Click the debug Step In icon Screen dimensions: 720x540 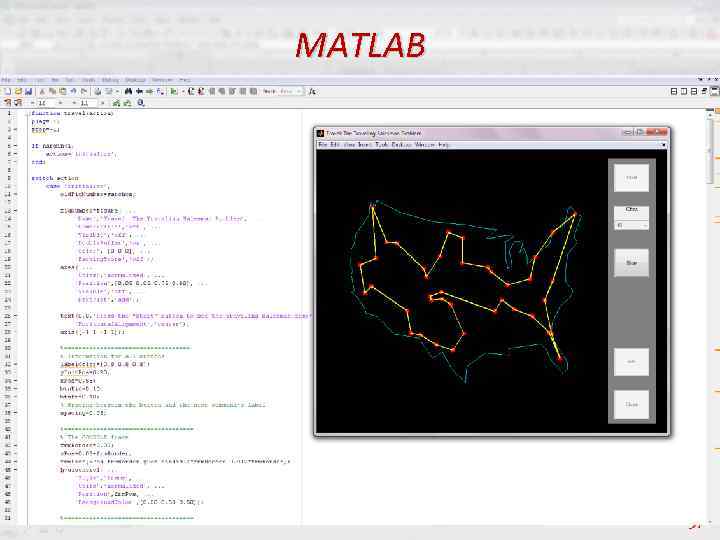coord(222,91)
